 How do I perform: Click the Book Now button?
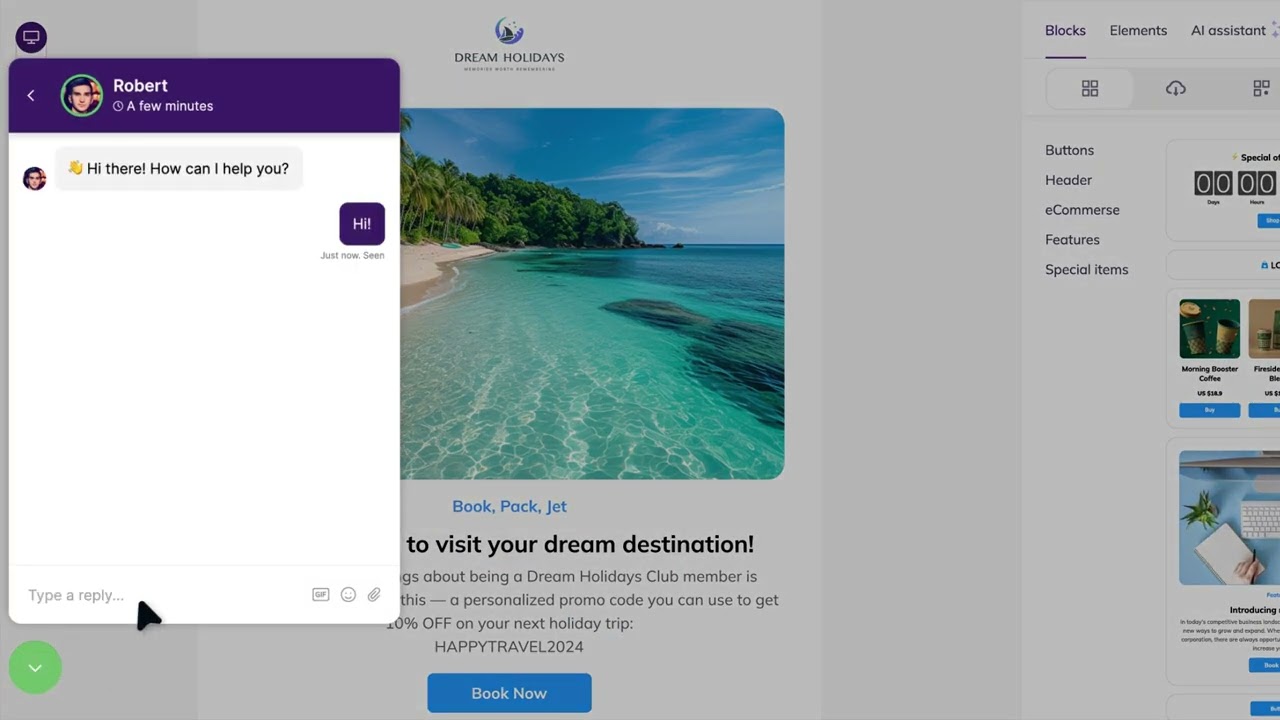[x=509, y=693]
